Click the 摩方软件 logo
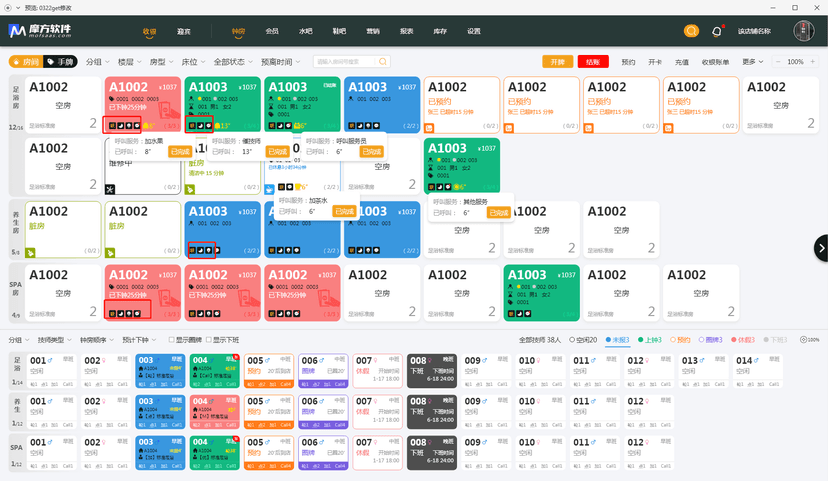Image resolution: width=828 pixels, height=481 pixels. coord(40,31)
